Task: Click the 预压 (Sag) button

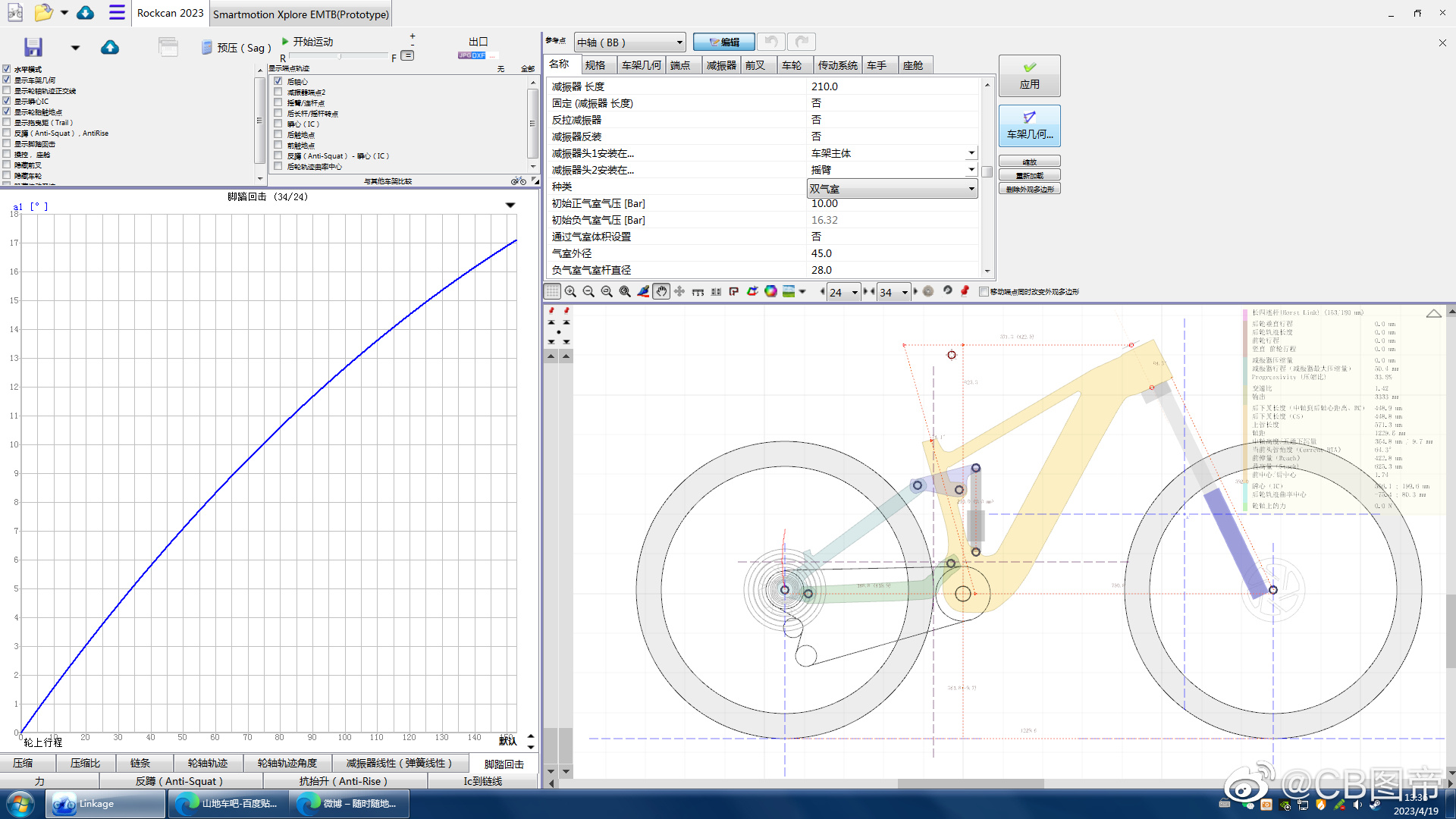Action: tap(236, 48)
